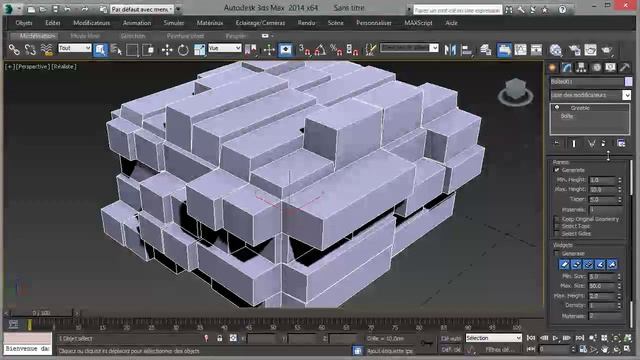Switch to the Create command panel

553,67
